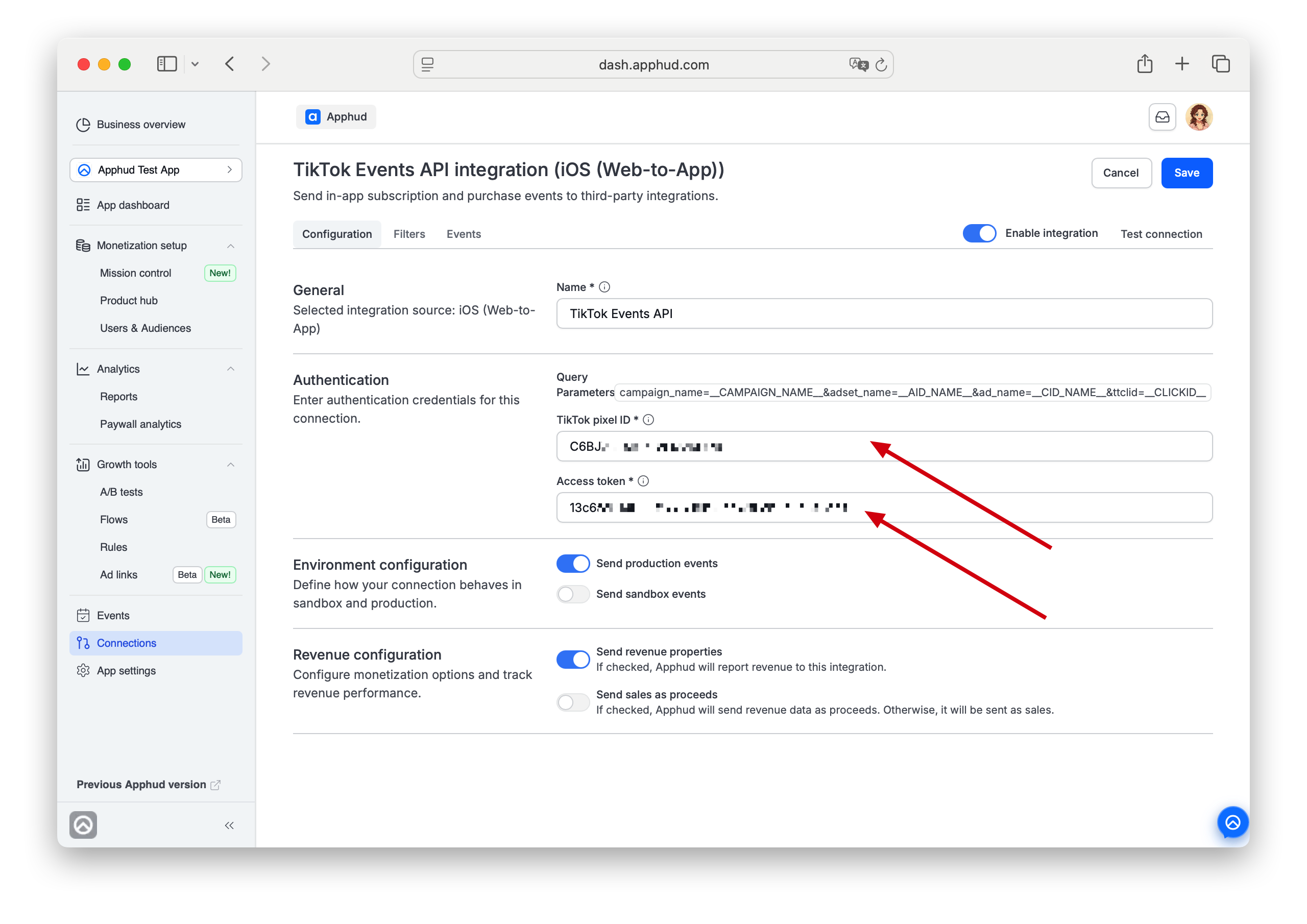The image size is (1307, 924).
Task: Click the Analytics chart icon
Action: coord(83,369)
